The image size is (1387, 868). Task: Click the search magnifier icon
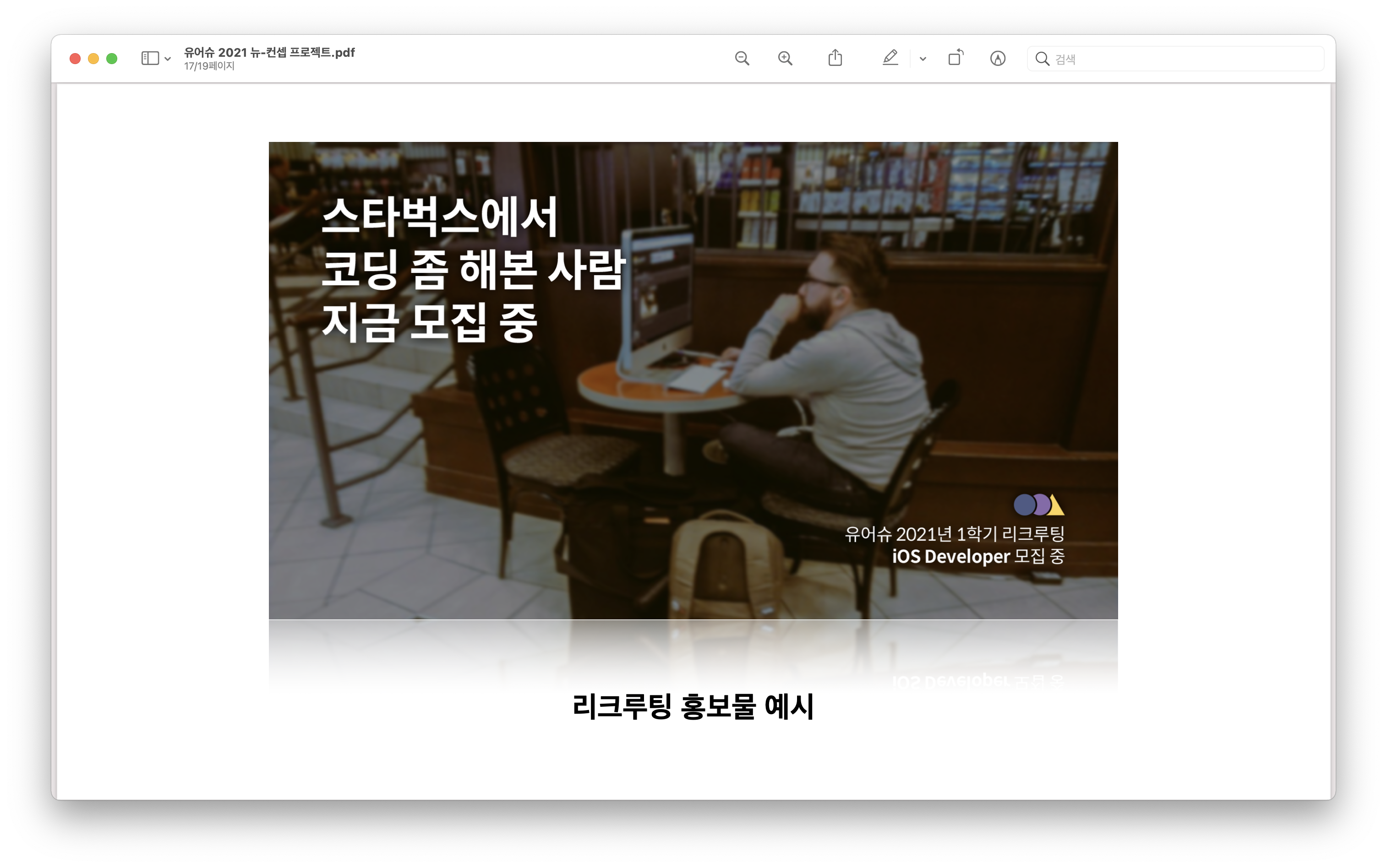[x=1042, y=59]
